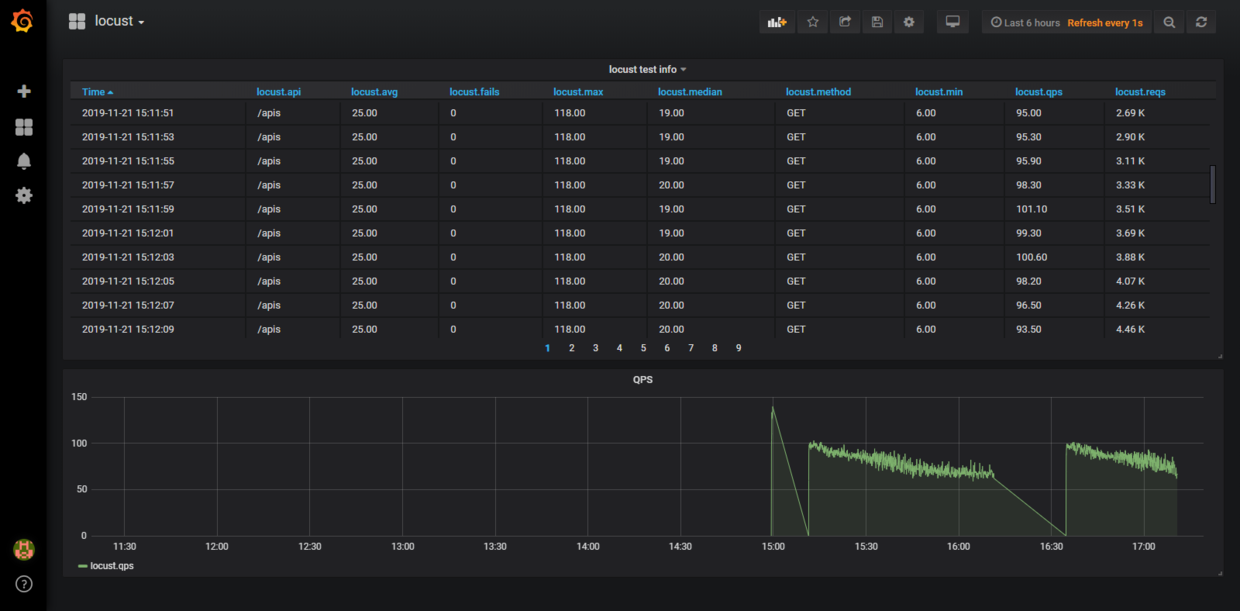Click the Share dashboard icon

click(845, 22)
